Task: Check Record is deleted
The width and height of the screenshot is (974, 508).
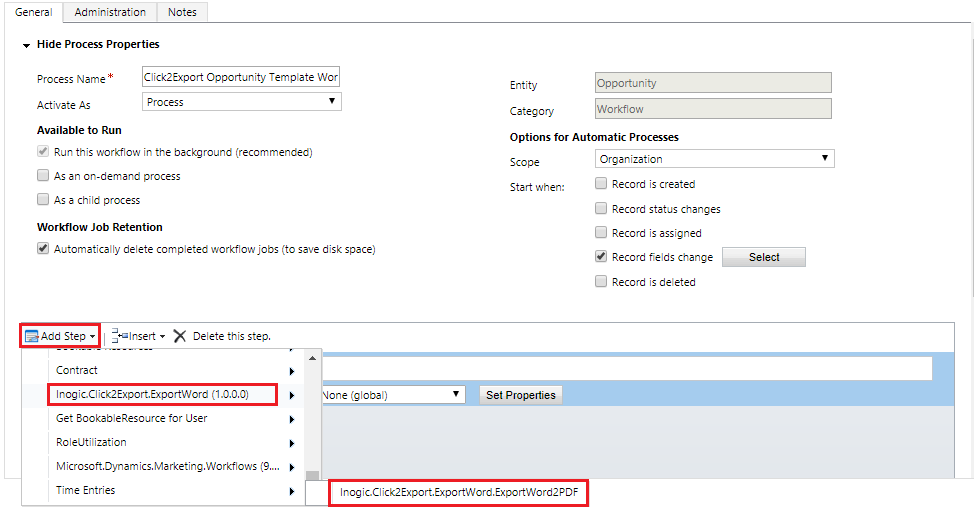Action: click(601, 281)
